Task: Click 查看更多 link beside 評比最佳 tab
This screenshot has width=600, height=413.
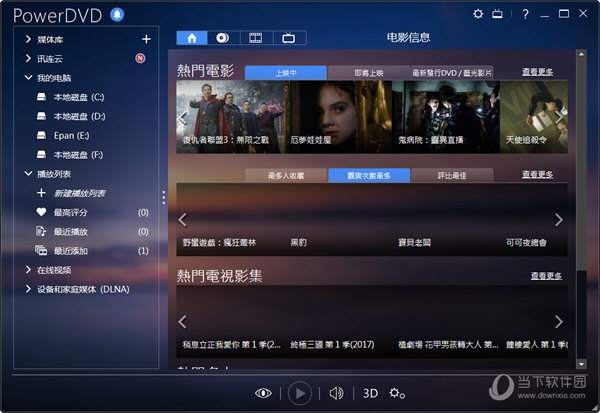Action: 537,175
